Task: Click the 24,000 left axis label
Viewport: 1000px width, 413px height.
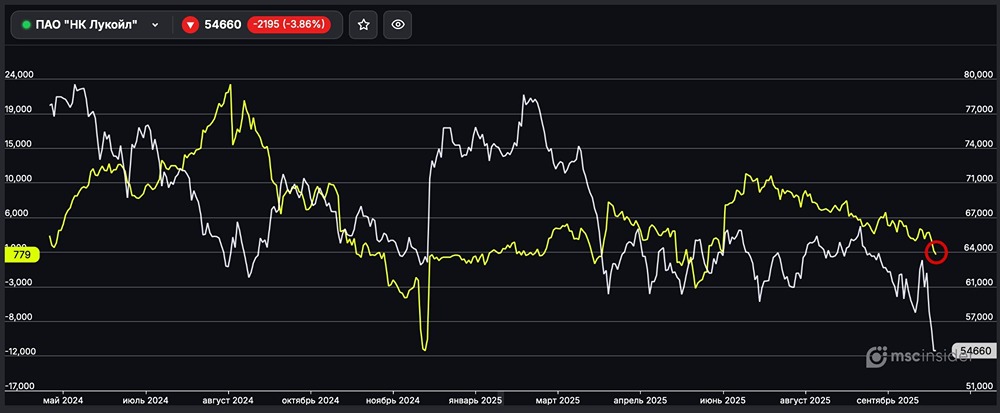Action: (20, 75)
